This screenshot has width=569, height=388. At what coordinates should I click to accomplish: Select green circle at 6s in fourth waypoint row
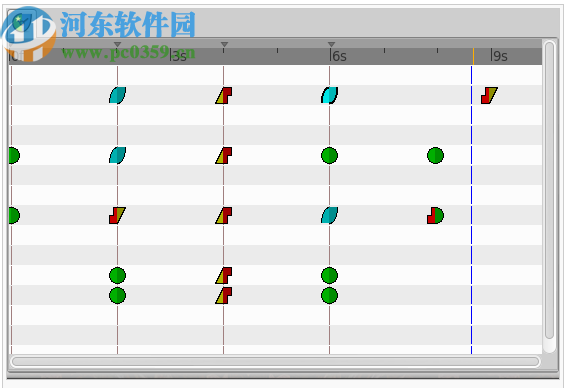point(329,275)
